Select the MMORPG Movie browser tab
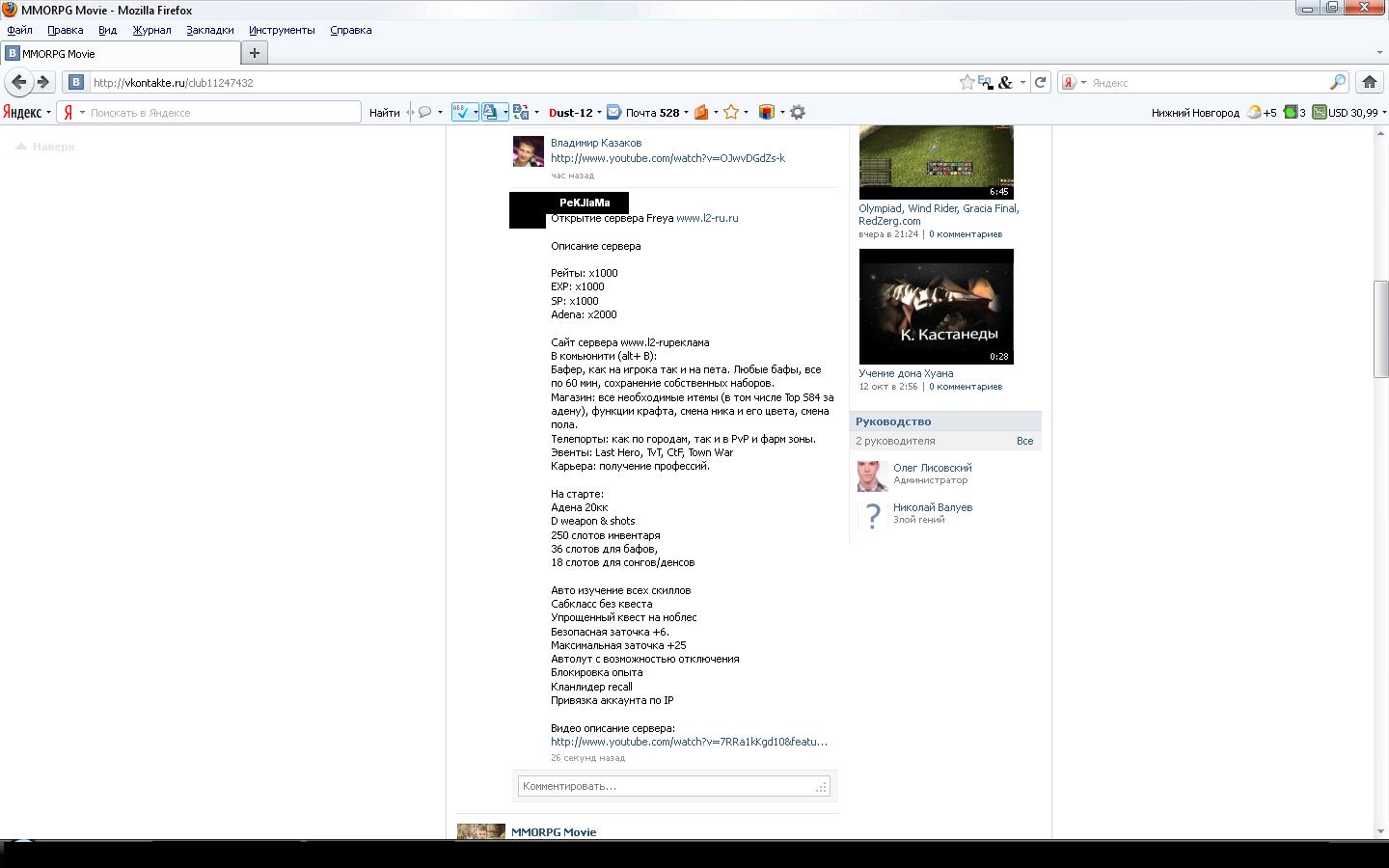This screenshot has height=868, width=1389. [x=119, y=53]
